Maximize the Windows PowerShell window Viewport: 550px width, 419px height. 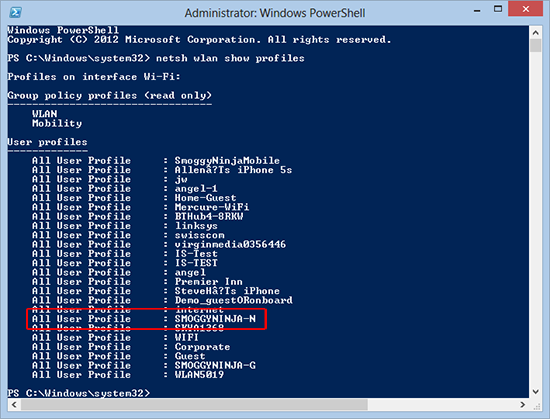pos(498,9)
